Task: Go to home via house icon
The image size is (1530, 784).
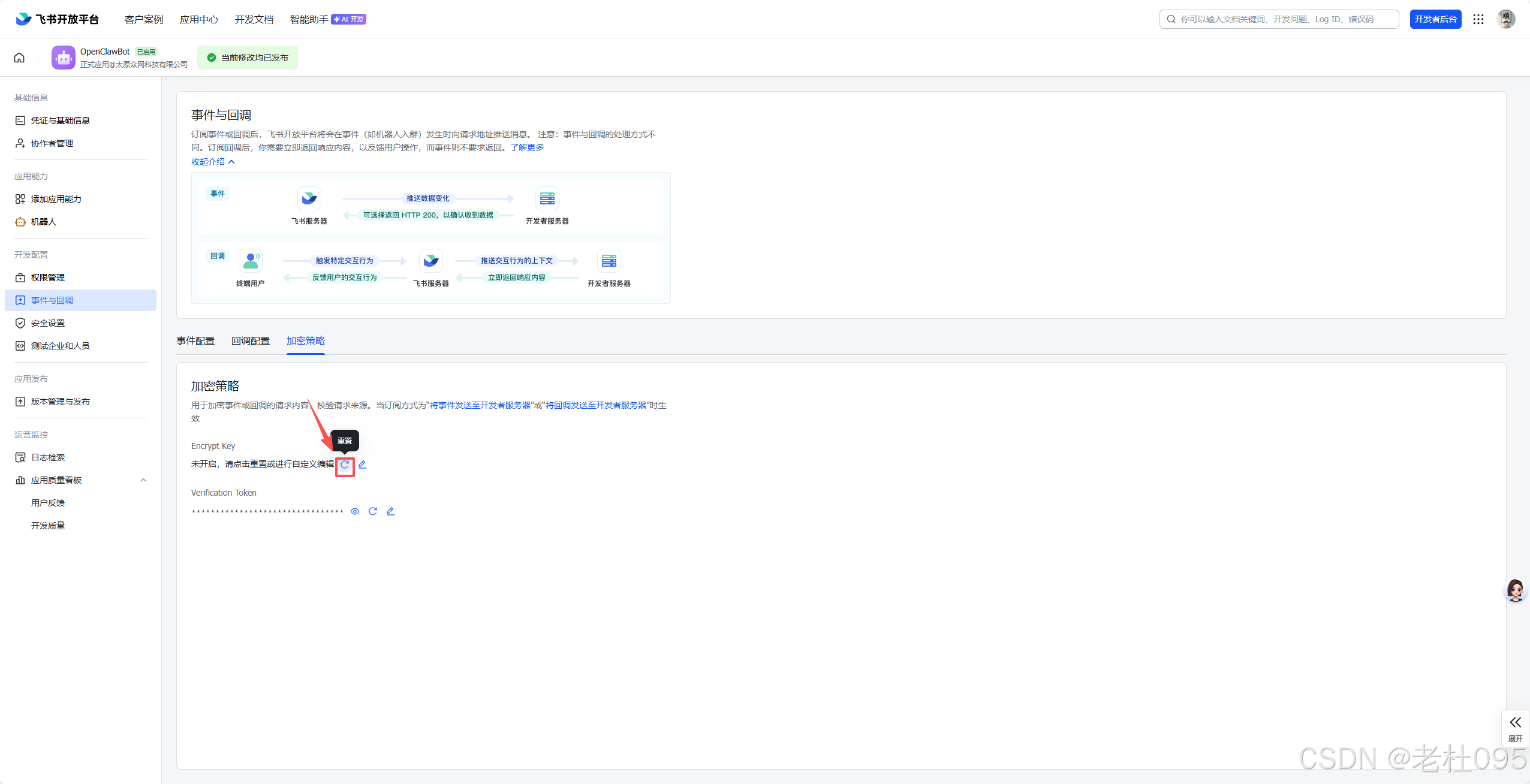Action: coord(19,58)
